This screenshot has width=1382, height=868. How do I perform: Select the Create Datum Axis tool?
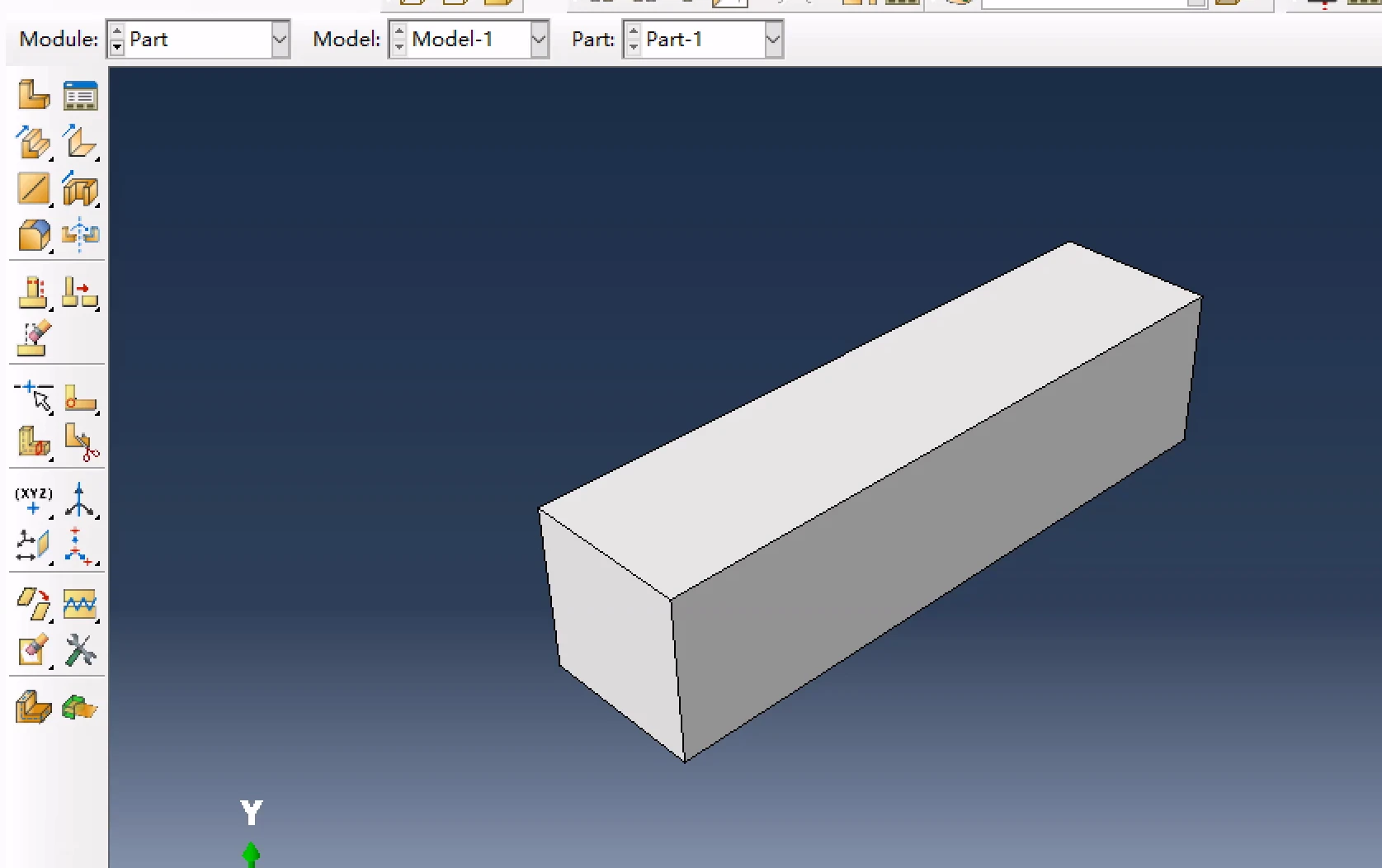pos(80,501)
